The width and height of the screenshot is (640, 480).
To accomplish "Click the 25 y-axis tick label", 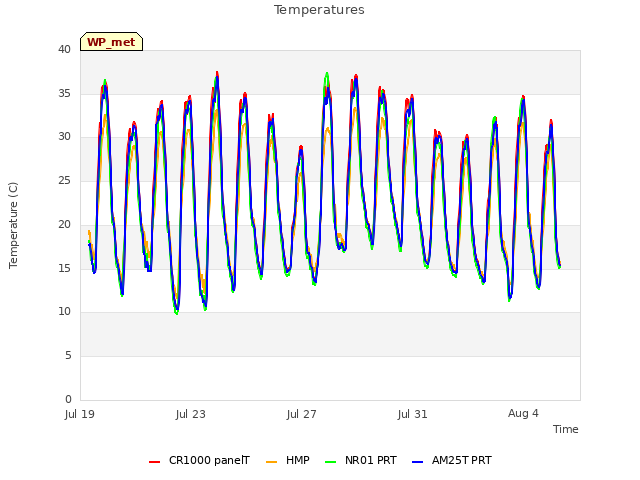I will [64, 180].
